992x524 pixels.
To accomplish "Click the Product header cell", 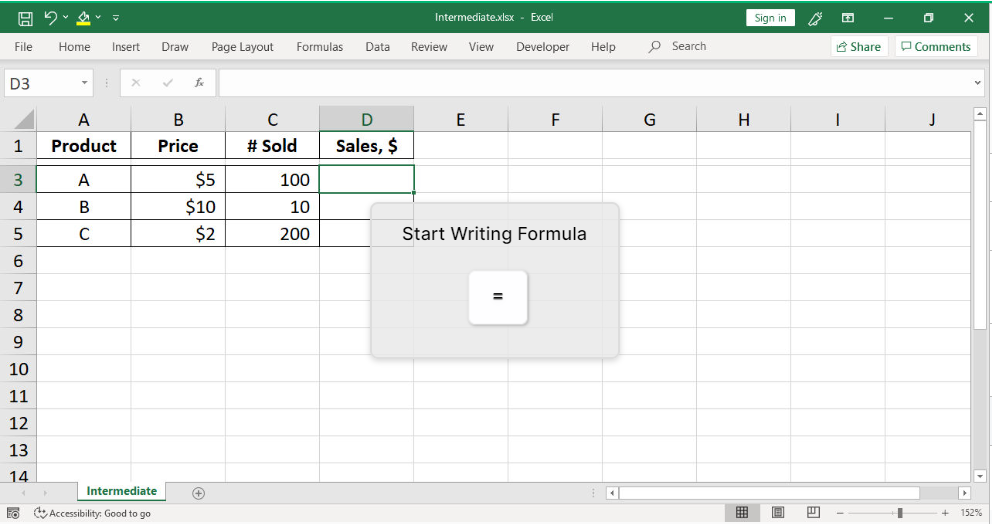I will pyautogui.click(x=84, y=146).
